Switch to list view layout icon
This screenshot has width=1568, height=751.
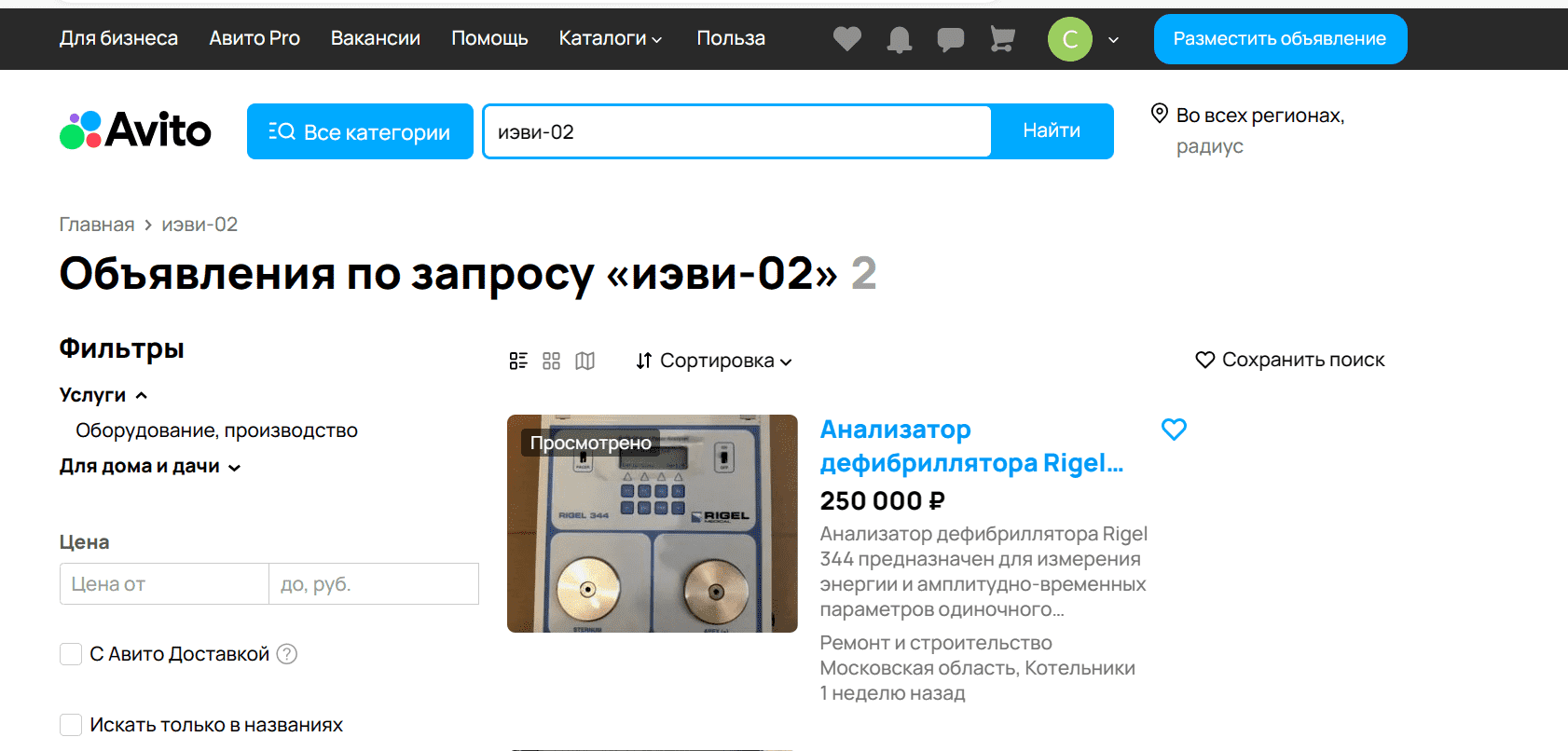click(x=518, y=361)
